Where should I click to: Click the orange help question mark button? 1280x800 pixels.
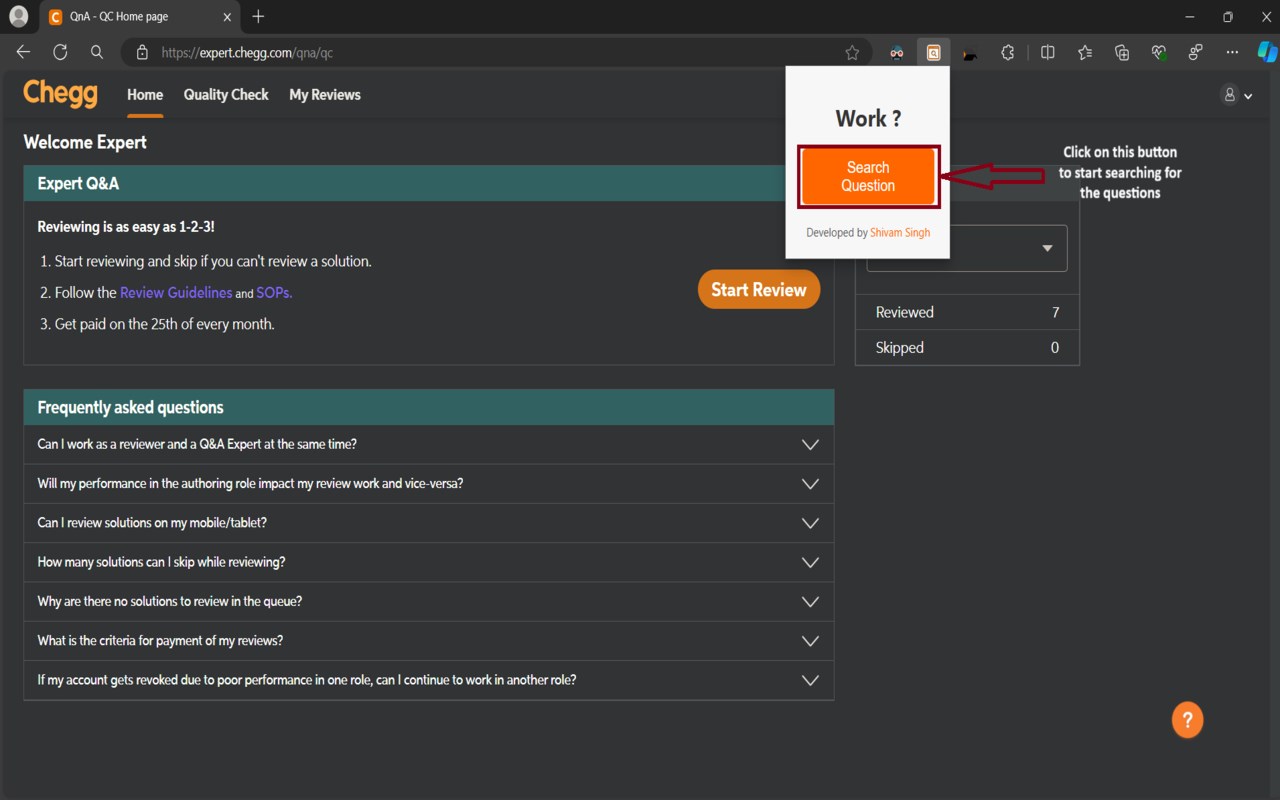point(1187,720)
